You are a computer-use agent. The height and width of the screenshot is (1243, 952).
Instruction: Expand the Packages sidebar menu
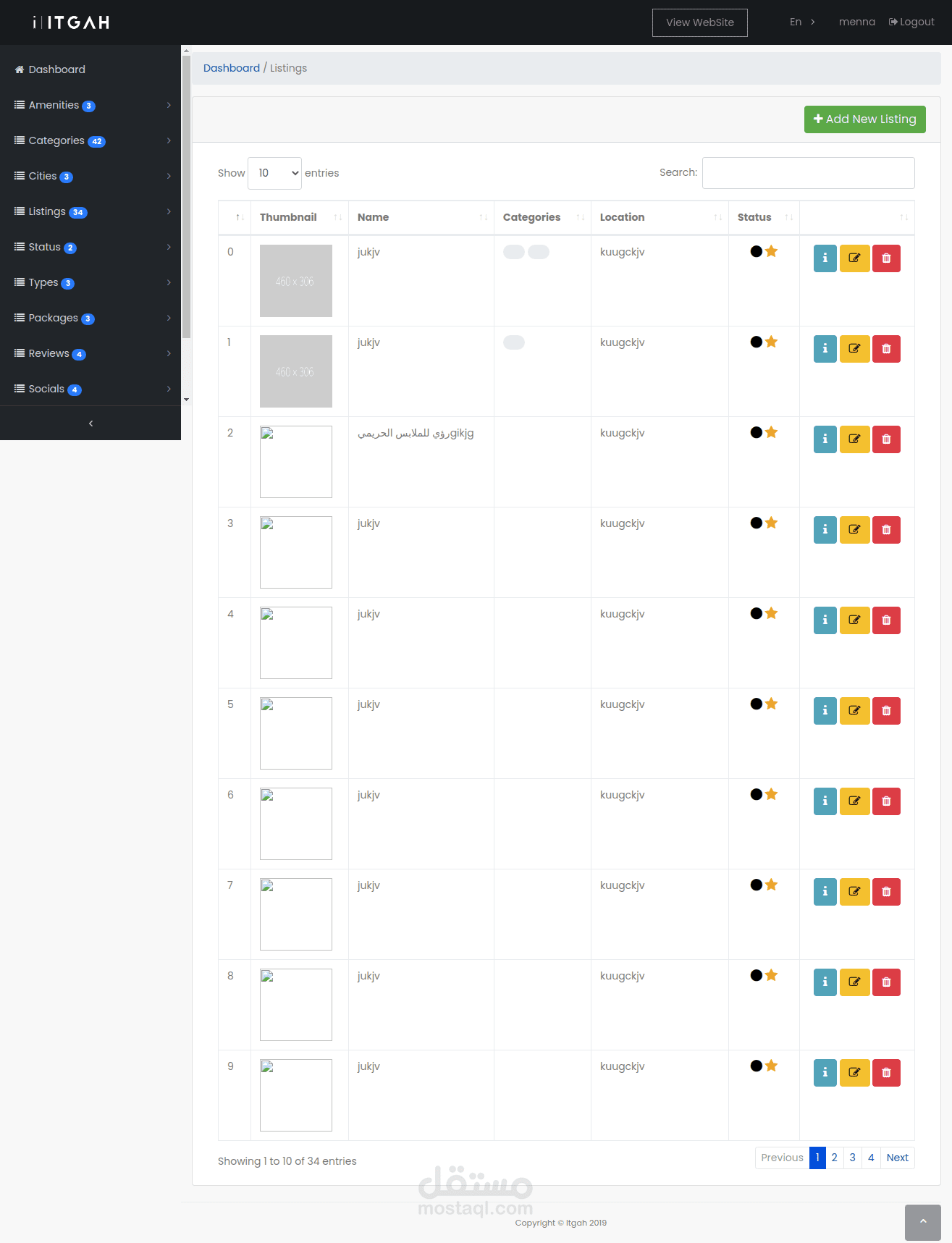[x=90, y=318]
